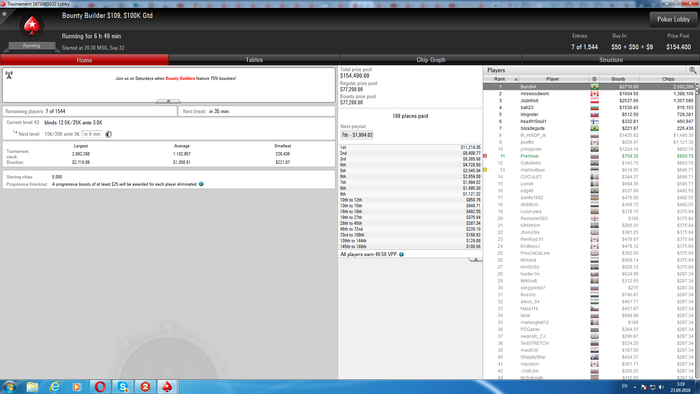The height and width of the screenshot is (394, 700).
Task: Click red marker next to Premove row
Action: 485,156
